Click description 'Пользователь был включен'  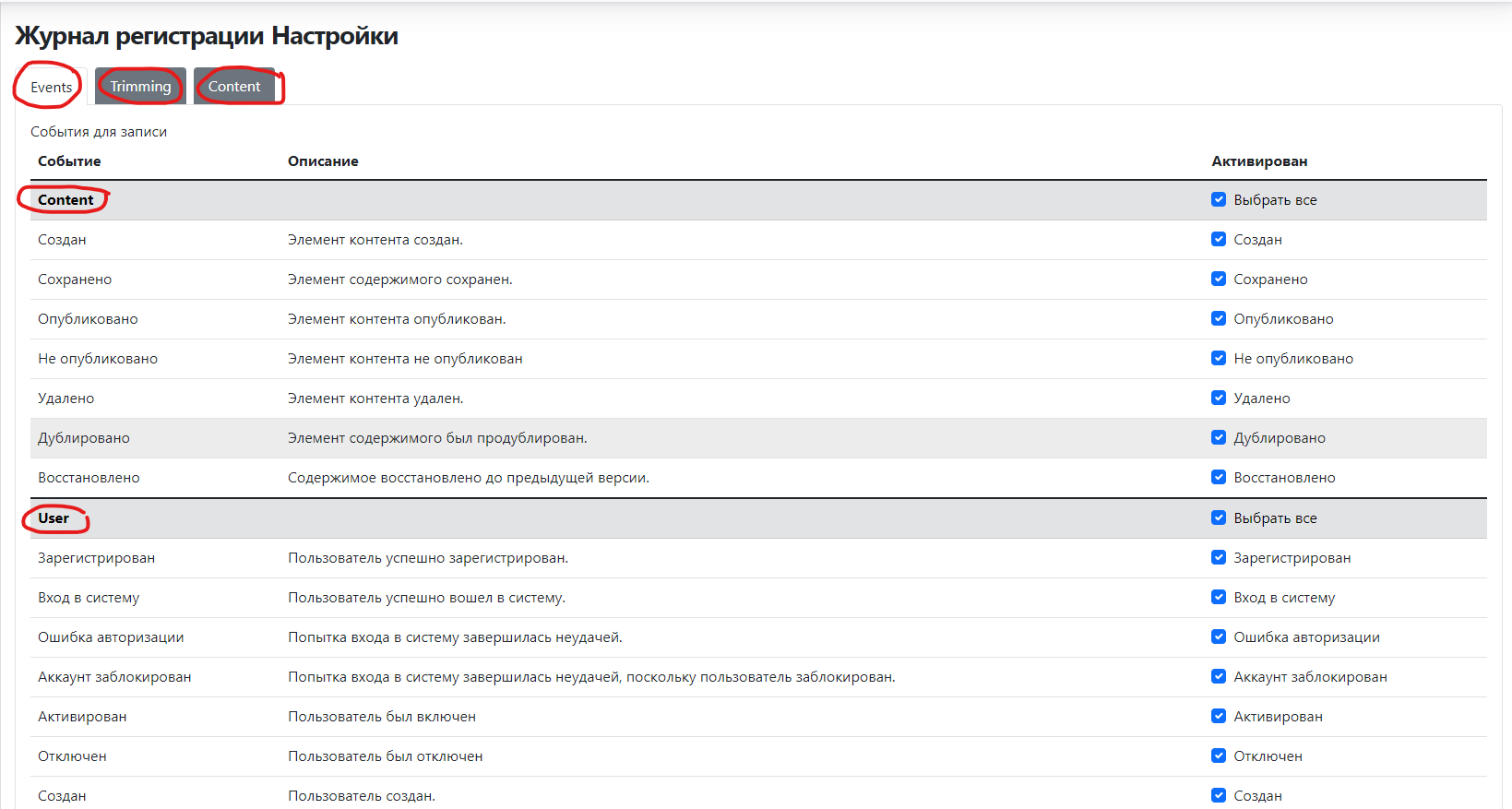coord(382,717)
